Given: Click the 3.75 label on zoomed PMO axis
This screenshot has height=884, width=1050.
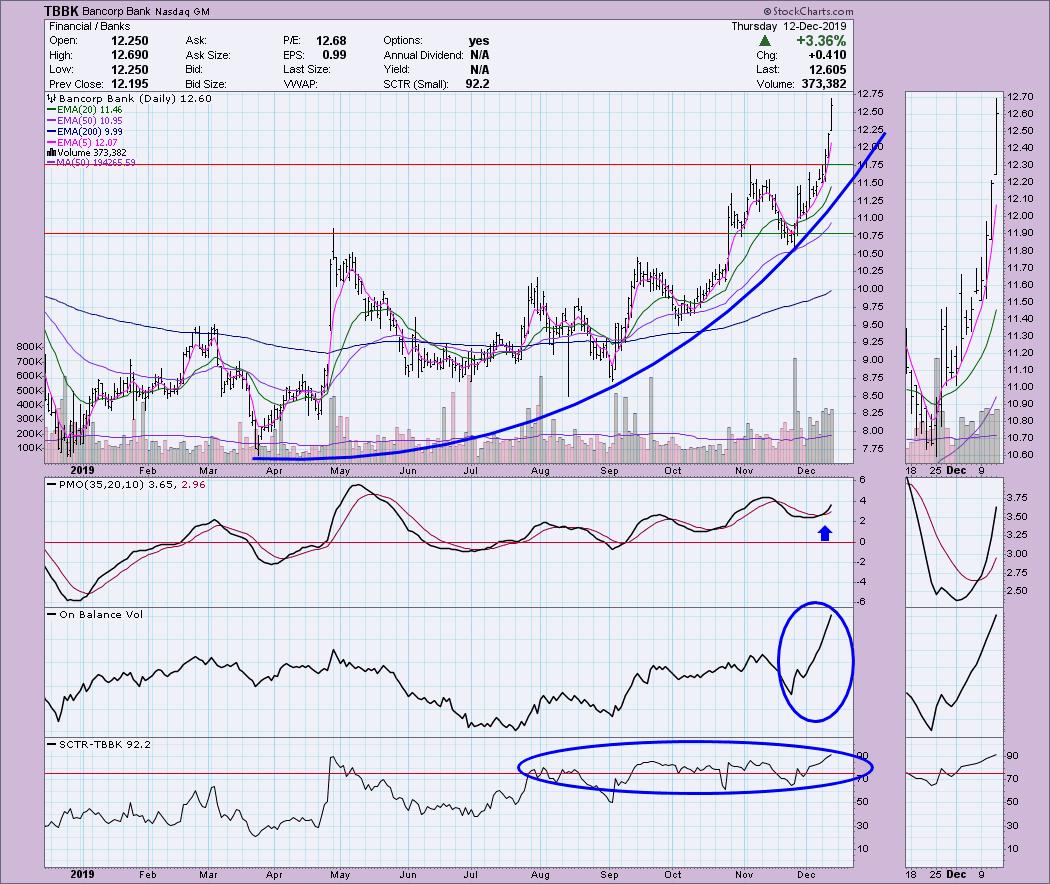Looking at the screenshot, I should pos(1017,498).
